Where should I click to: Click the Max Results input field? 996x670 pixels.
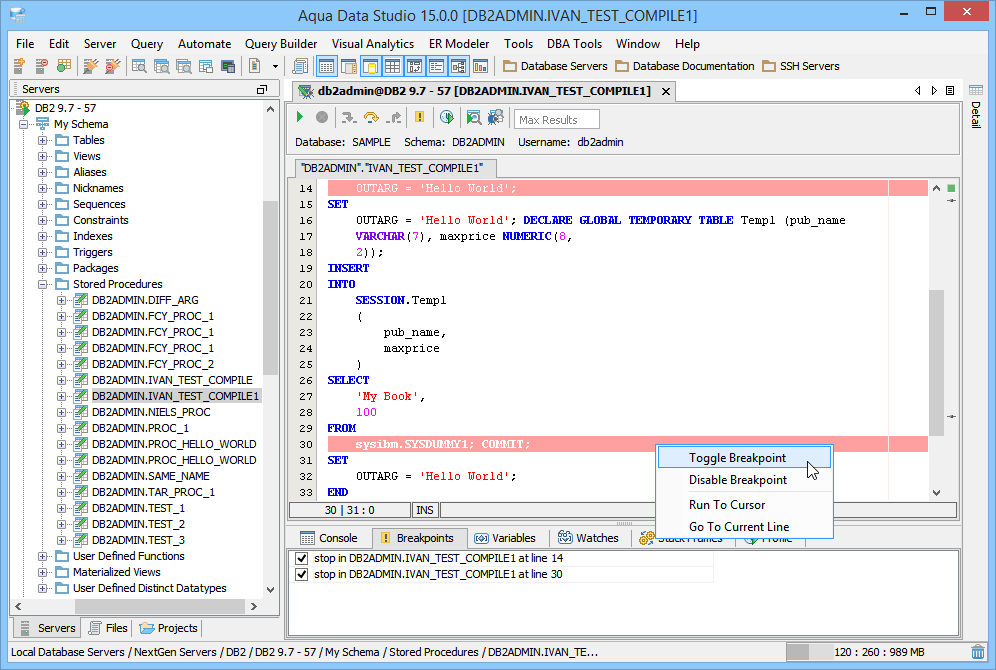557,120
